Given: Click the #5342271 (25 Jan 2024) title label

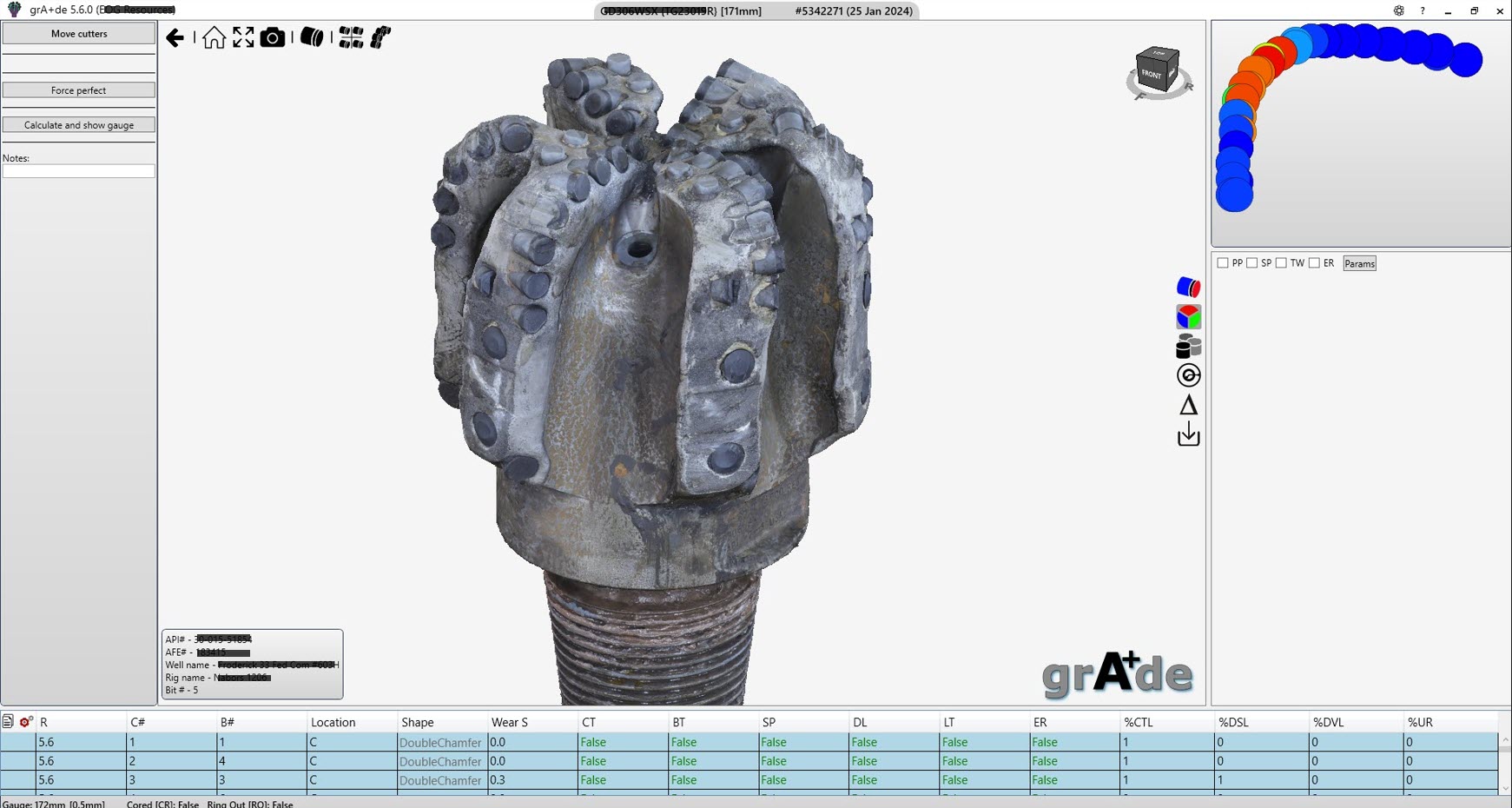Looking at the screenshot, I should 854,11.
